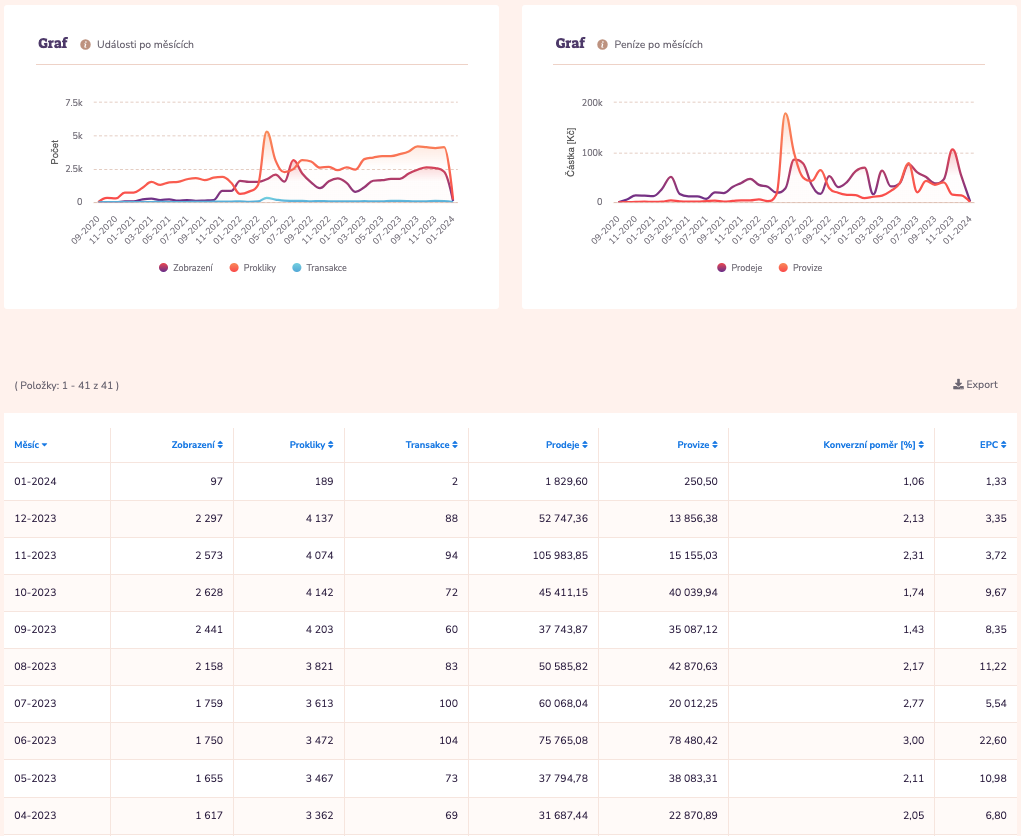Toggle Prodeje series in money chart
Screen dimensions: 1021x836
coord(740,268)
